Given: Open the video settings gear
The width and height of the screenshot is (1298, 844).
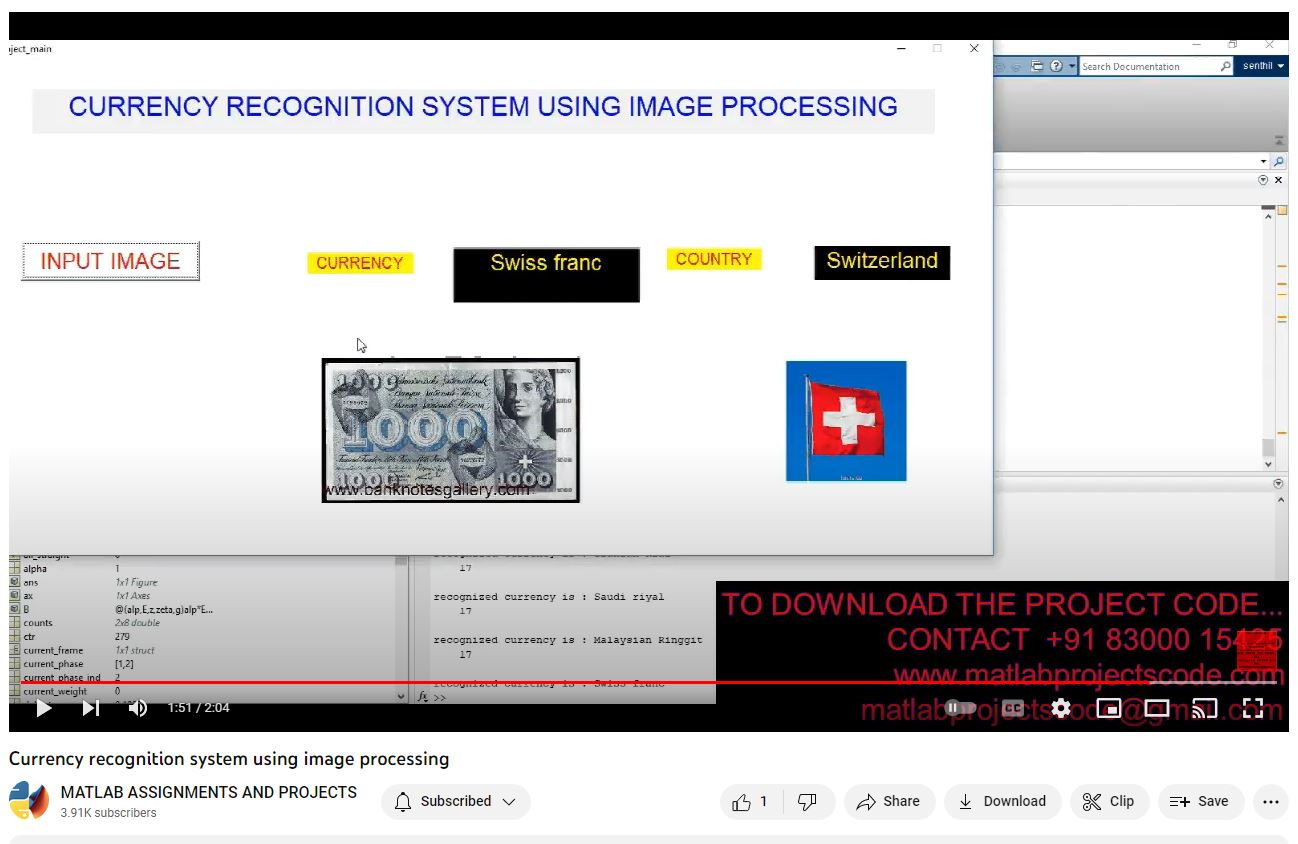Looking at the screenshot, I should click(1061, 708).
